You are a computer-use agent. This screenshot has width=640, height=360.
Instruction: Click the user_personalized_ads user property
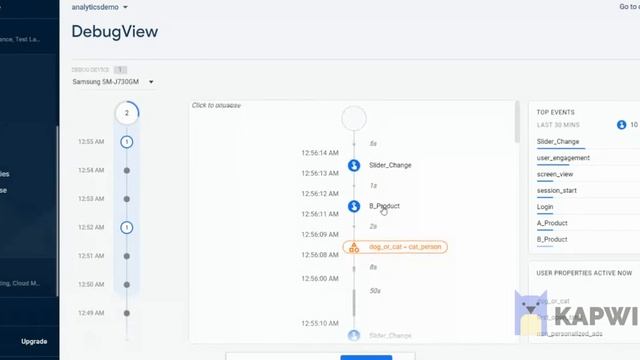point(569,334)
